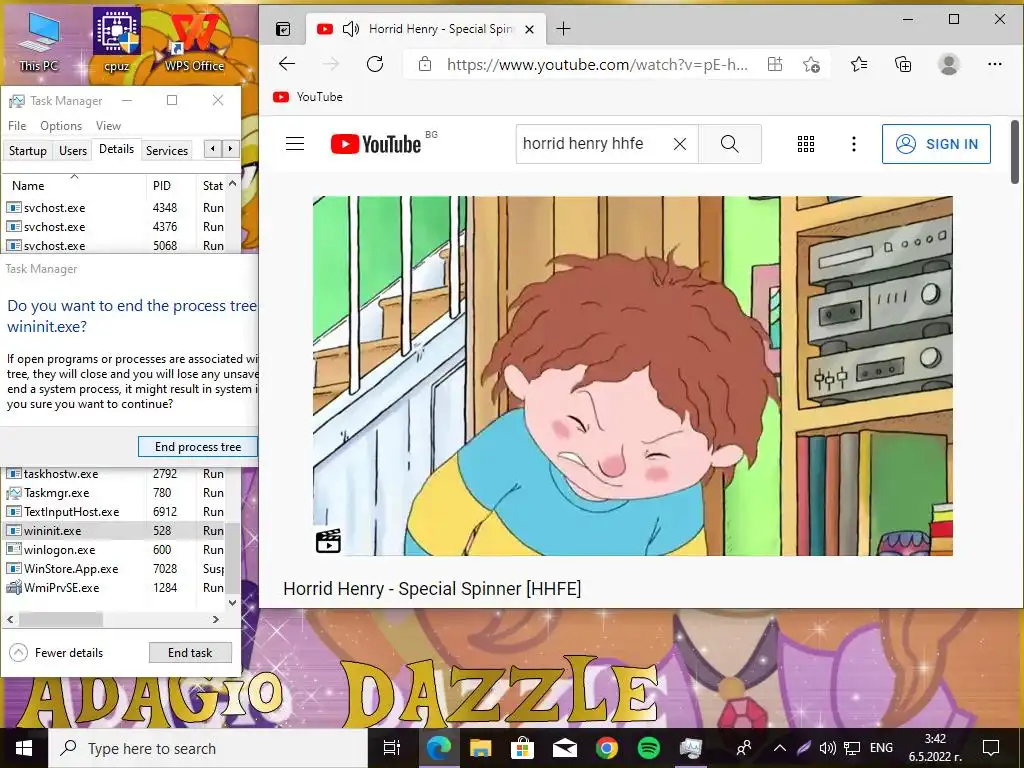
Task: Switch to Services tab
Action: (x=167, y=150)
